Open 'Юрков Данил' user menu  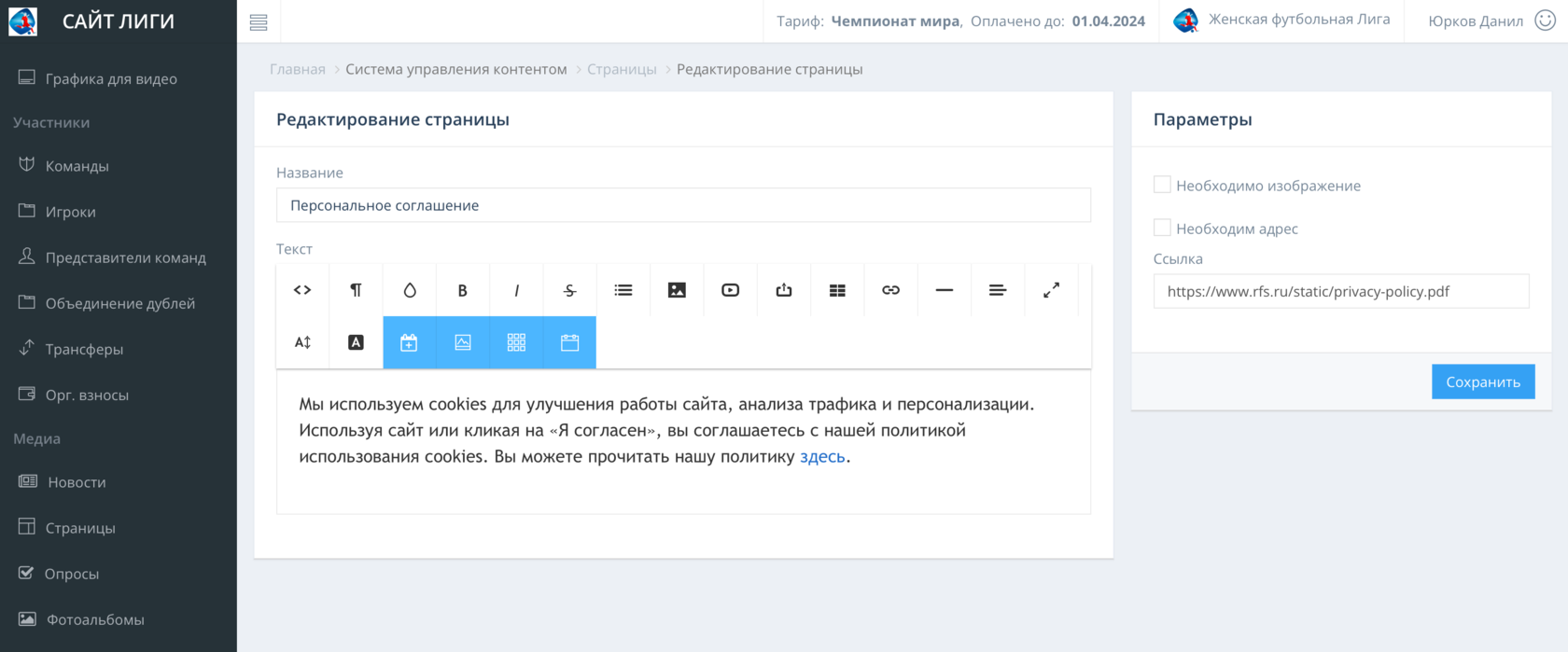pyautogui.click(x=1476, y=21)
